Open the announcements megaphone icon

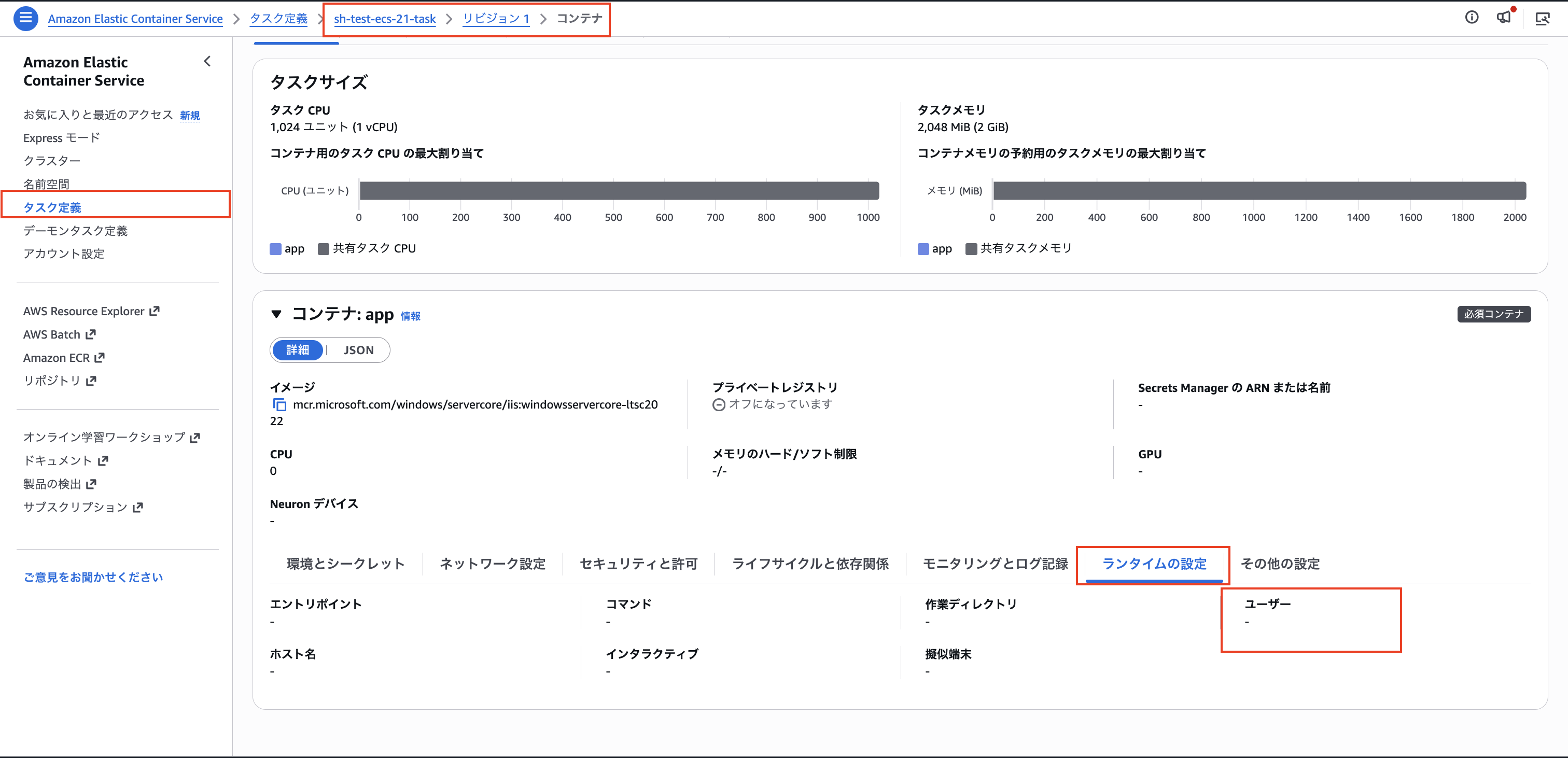(x=1504, y=18)
